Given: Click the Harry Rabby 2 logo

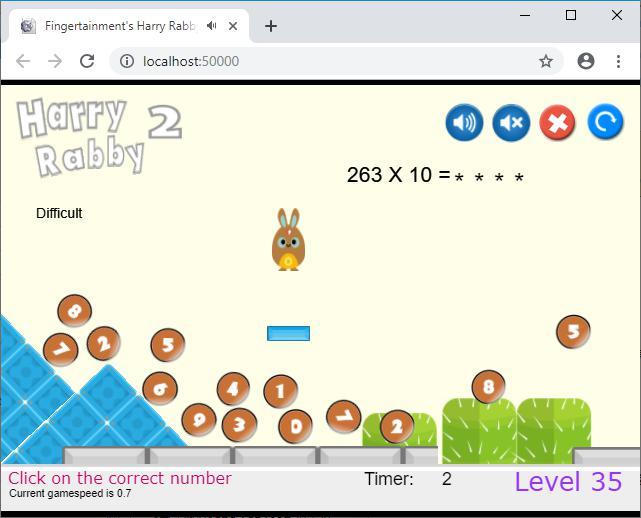Looking at the screenshot, I should pos(99,137).
